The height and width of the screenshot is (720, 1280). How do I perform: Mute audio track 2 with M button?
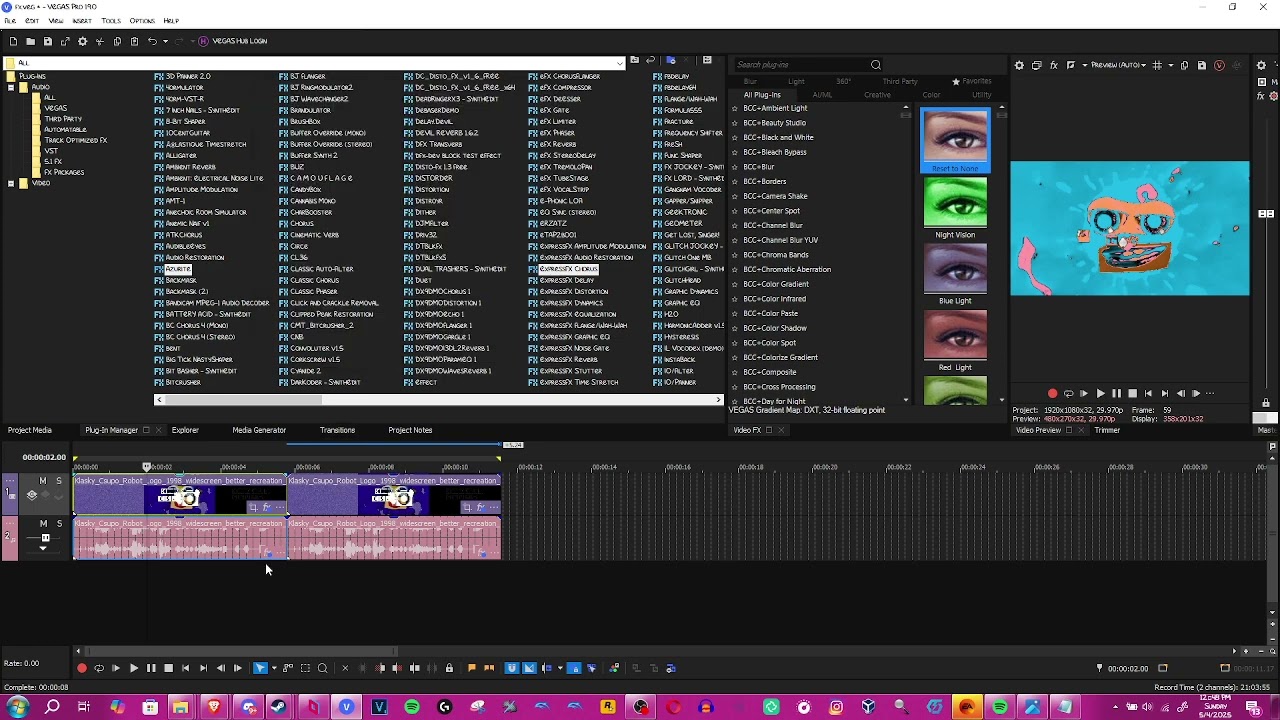42,523
